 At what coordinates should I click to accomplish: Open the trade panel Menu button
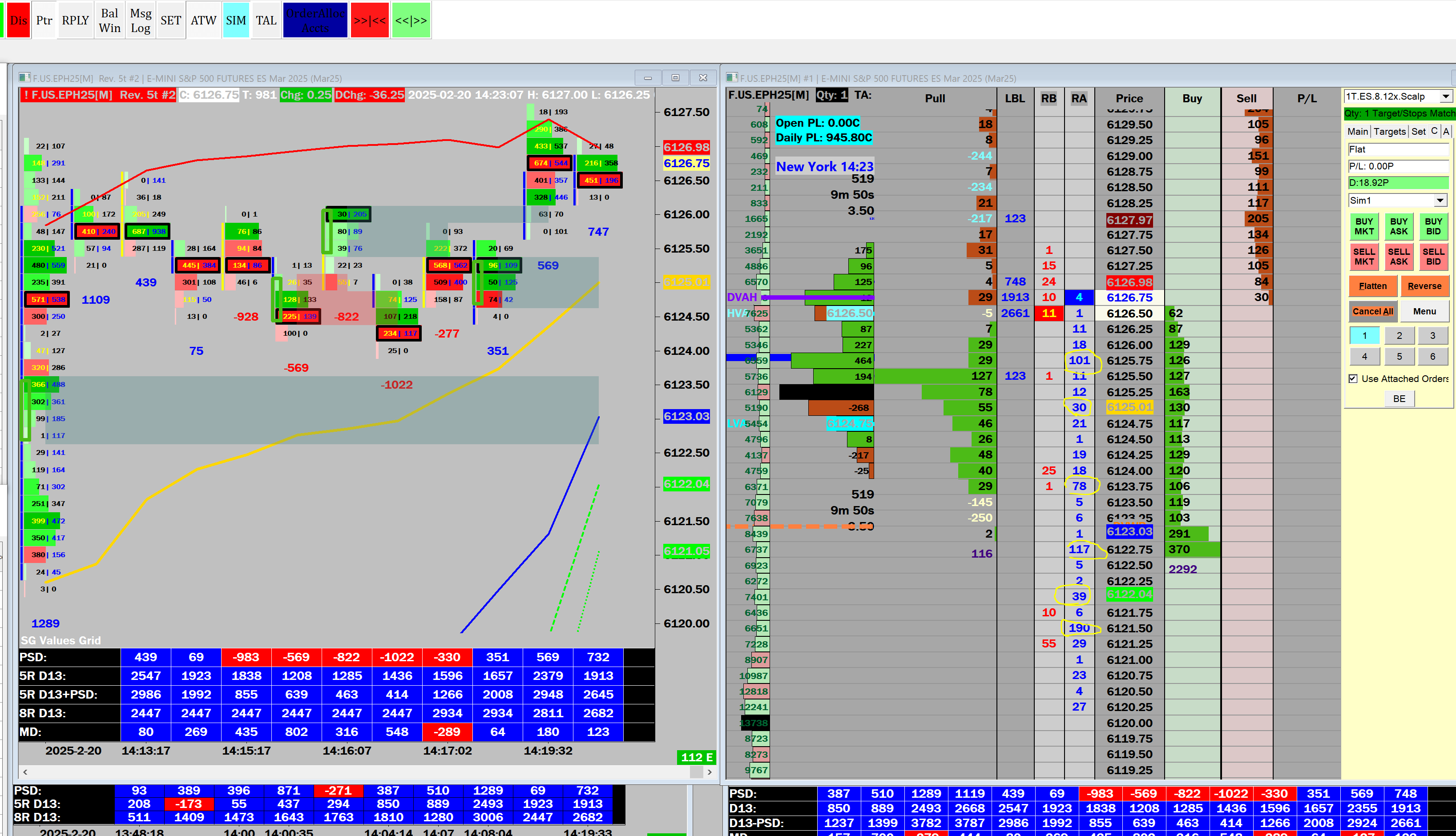point(1424,311)
